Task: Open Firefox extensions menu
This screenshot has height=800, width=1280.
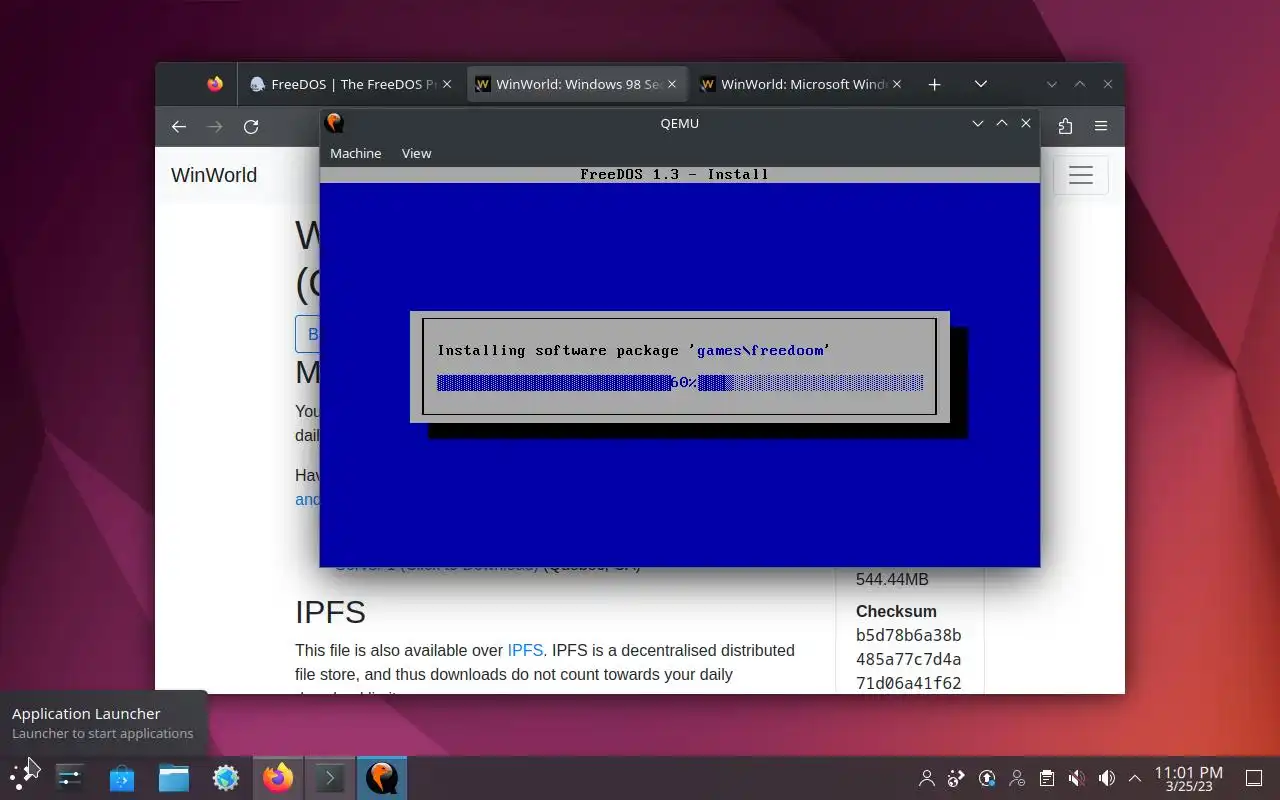Action: tap(1065, 126)
